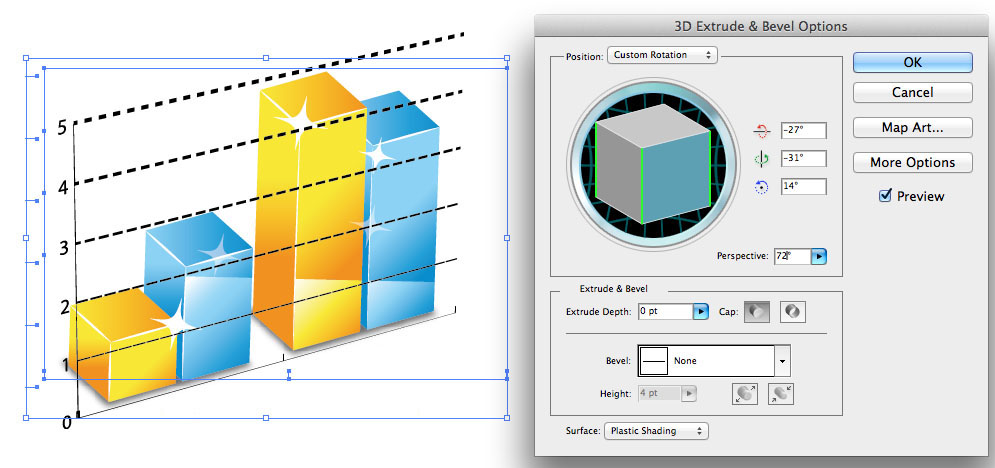995x468 pixels.
Task: Click the X-axis rotation field showing -27°
Action: [x=803, y=130]
